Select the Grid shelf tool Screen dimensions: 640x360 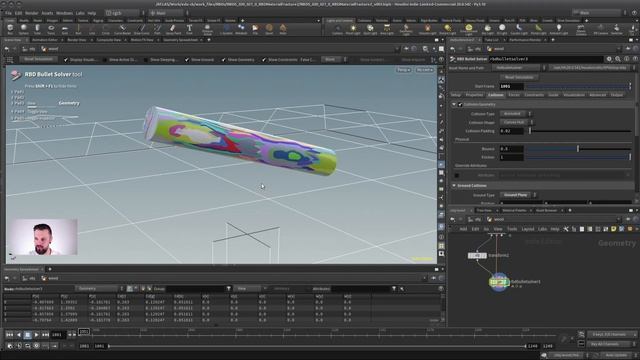[64, 29]
